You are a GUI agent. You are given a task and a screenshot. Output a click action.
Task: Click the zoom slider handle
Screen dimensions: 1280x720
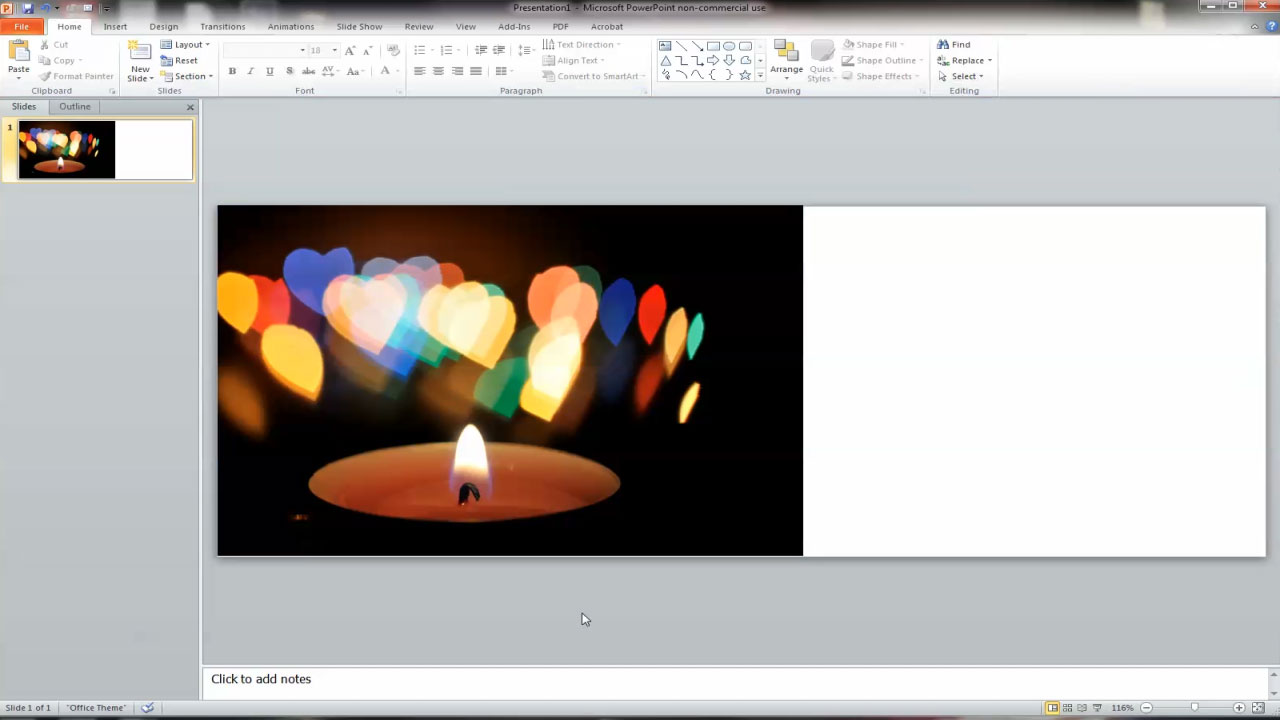click(1194, 708)
